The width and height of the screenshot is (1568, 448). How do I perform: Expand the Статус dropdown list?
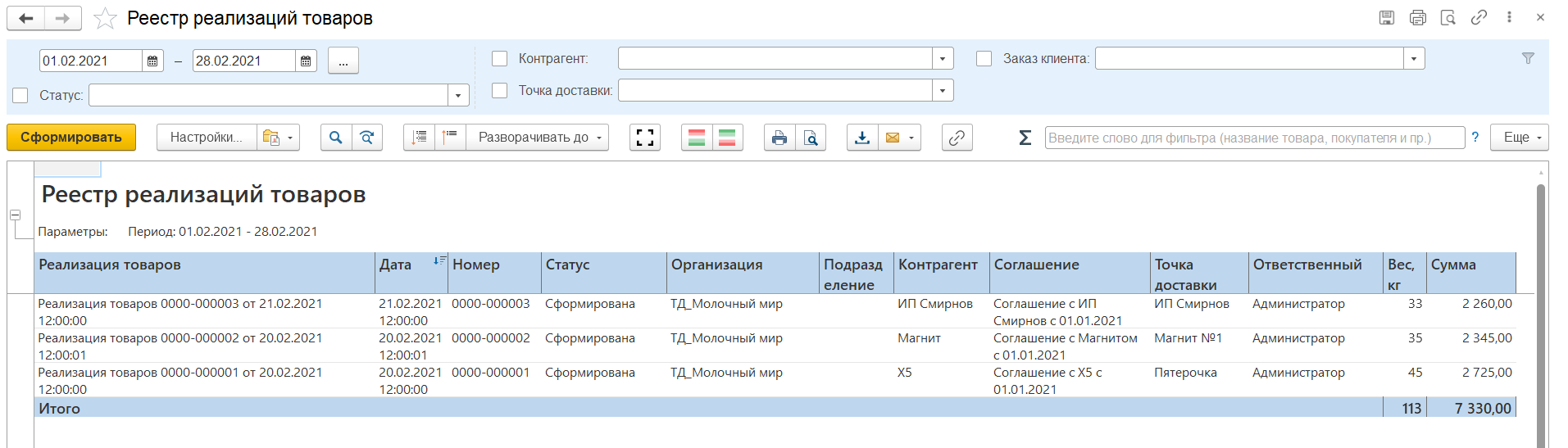(458, 95)
